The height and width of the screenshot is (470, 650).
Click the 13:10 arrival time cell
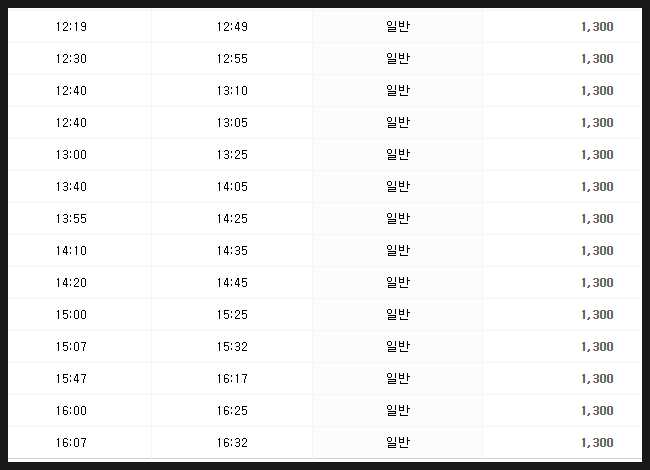[x=232, y=90]
